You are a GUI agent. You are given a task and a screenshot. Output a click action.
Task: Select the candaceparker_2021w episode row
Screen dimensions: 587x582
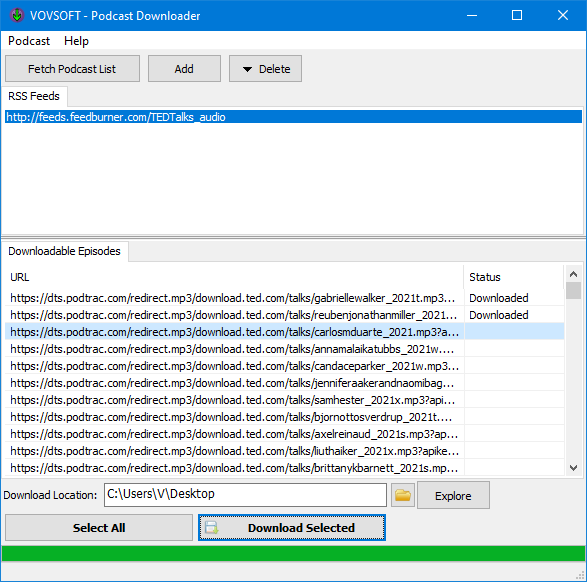click(x=285, y=366)
